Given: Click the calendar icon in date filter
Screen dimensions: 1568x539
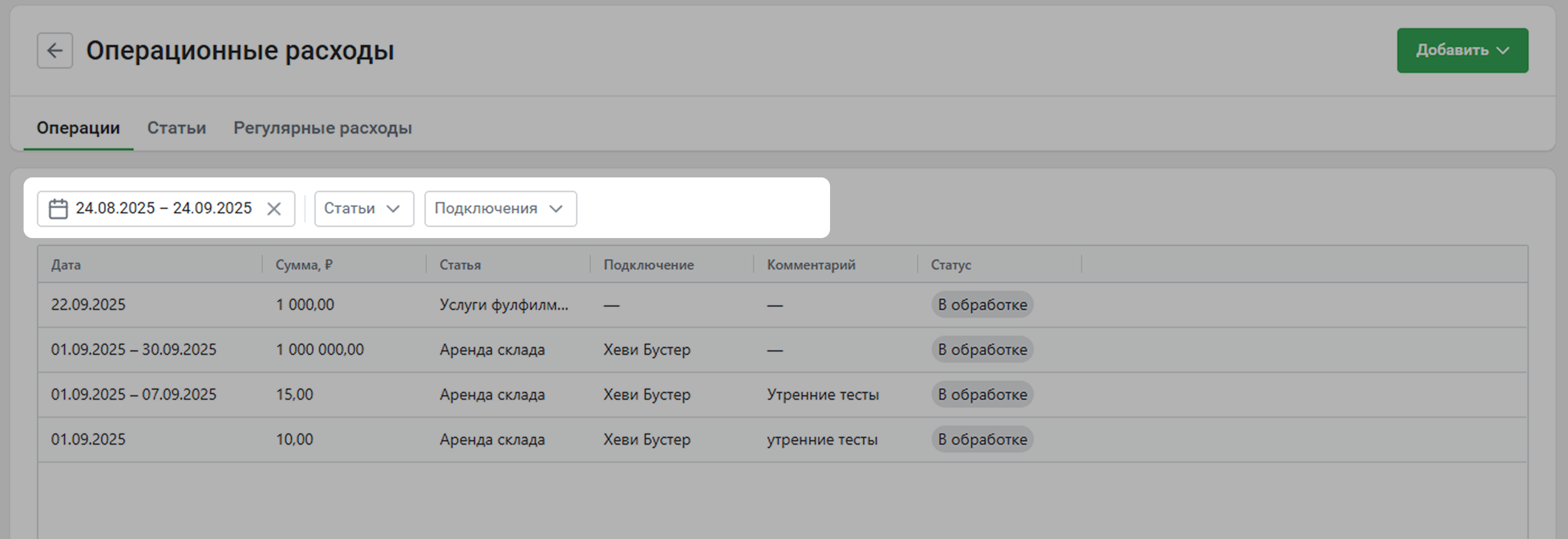Looking at the screenshot, I should (x=58, y=209).
